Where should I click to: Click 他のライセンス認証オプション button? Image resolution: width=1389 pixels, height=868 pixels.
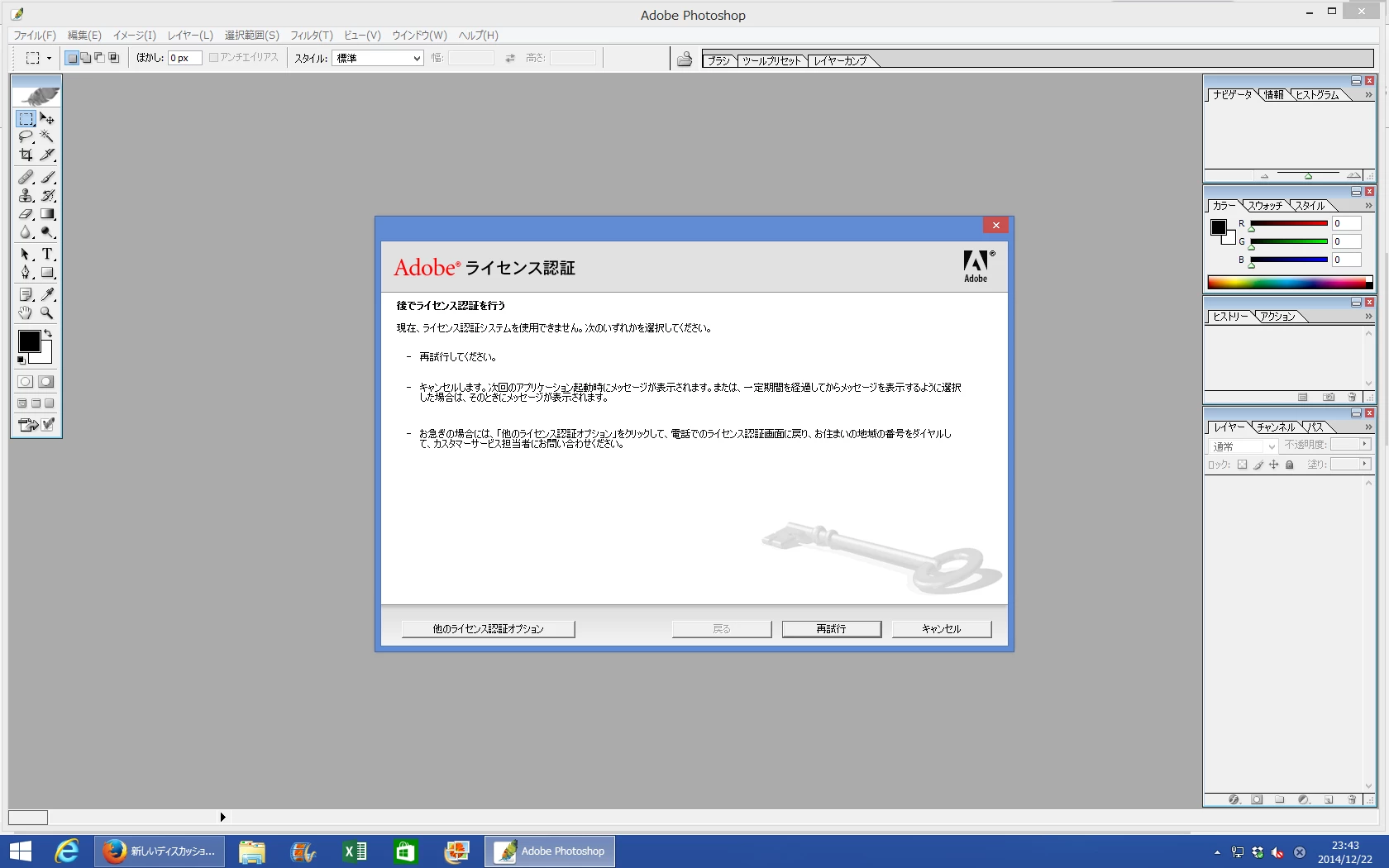click(x=488, y=629)
